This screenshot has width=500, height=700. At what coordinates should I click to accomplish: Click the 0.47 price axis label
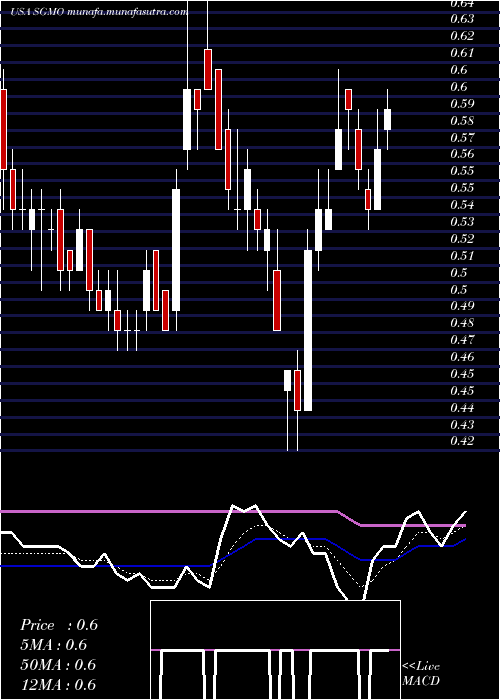click(x=462, y=340)
